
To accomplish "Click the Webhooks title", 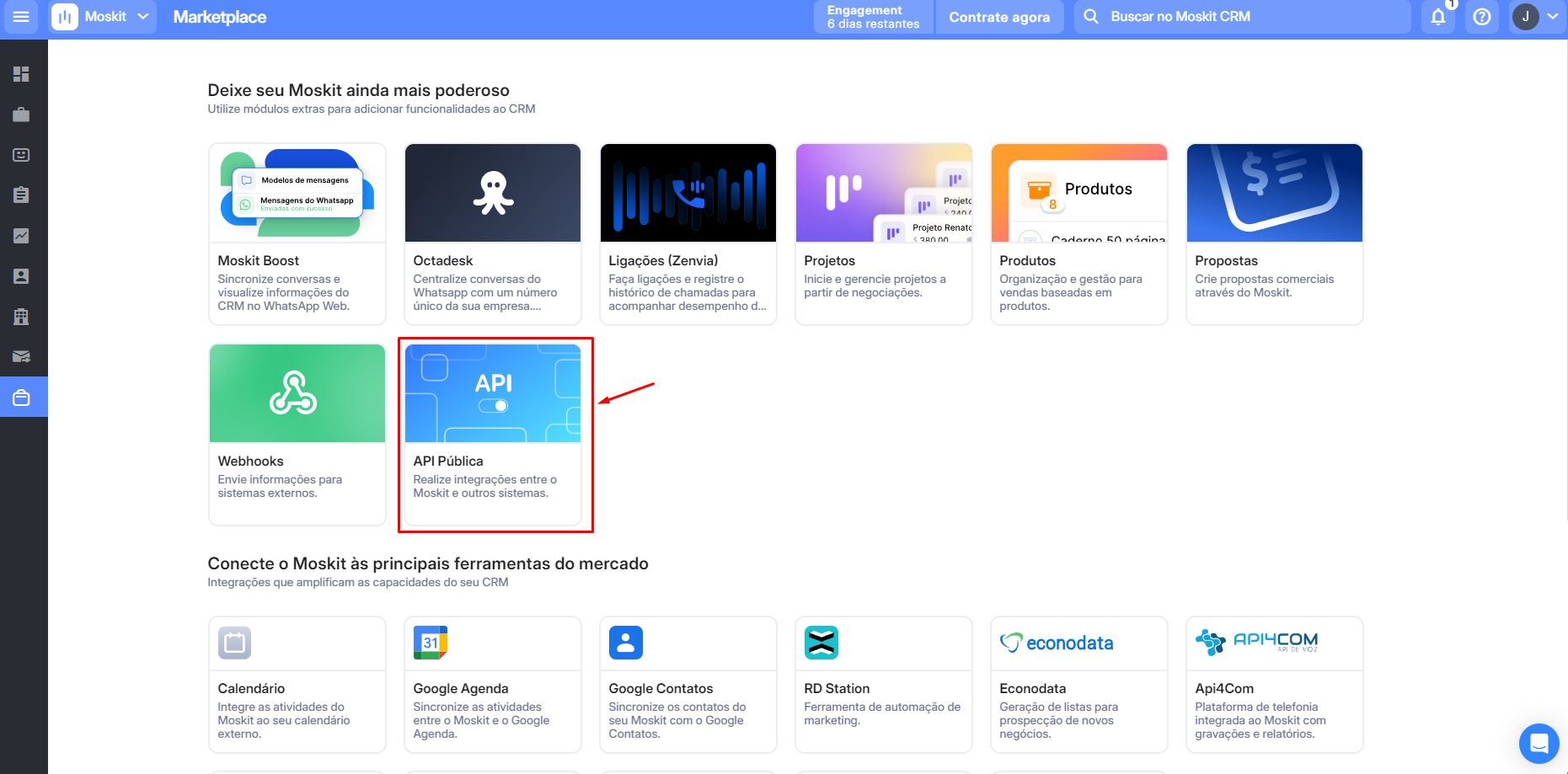I will tap(250, 462).
